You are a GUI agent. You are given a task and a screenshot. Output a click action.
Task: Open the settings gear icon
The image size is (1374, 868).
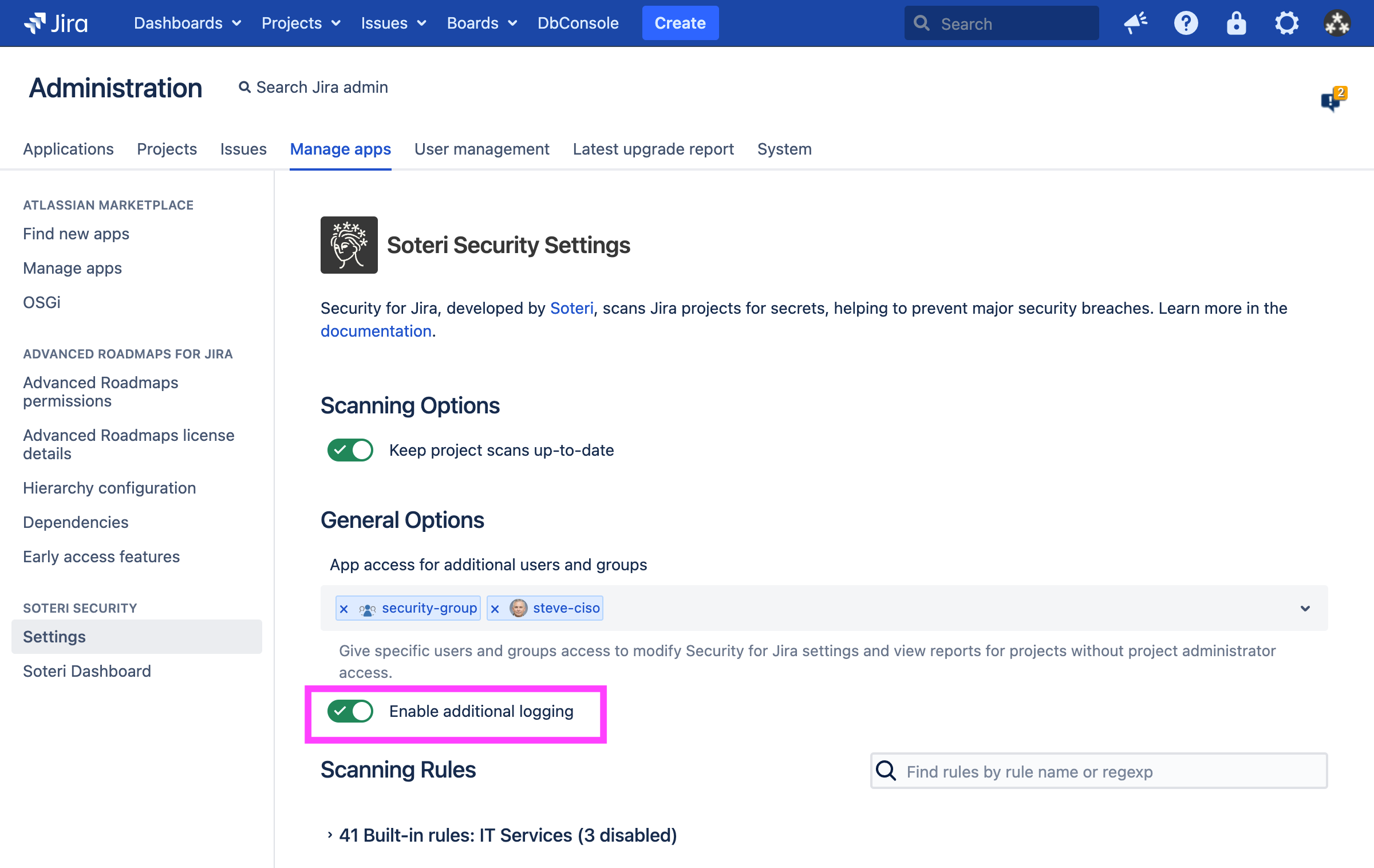coord(1286,23)
